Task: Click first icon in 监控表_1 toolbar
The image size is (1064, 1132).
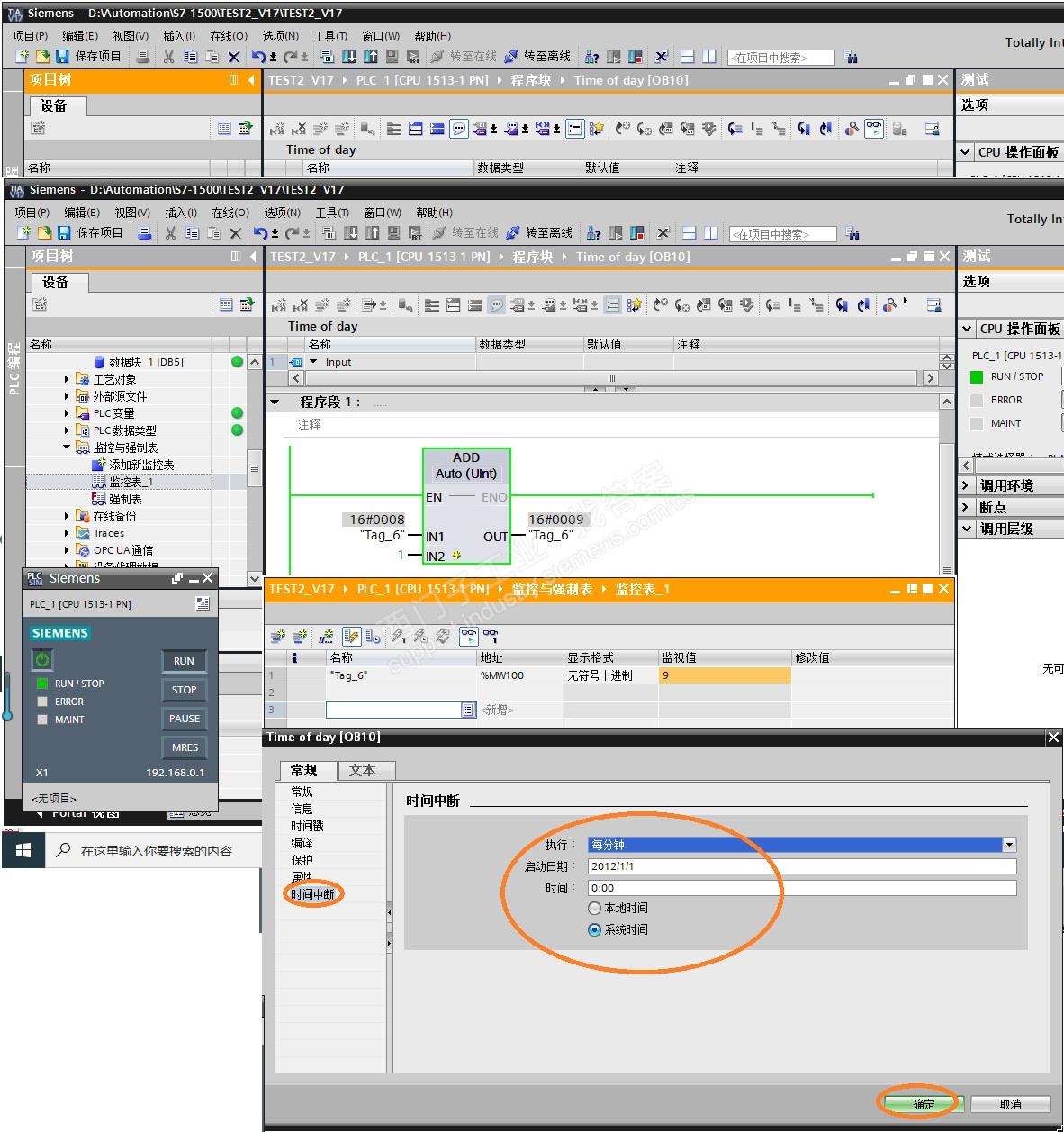Action: tap(278, 637)
